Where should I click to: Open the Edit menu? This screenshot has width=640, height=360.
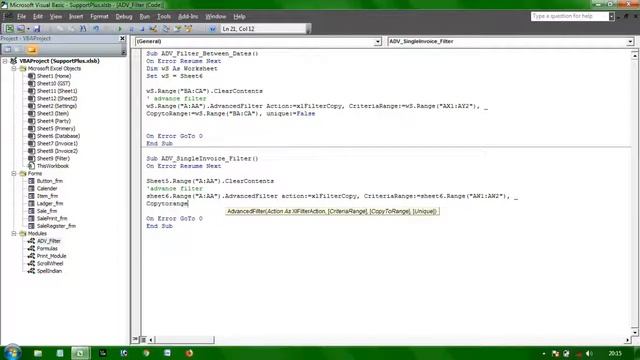[38, 17]
